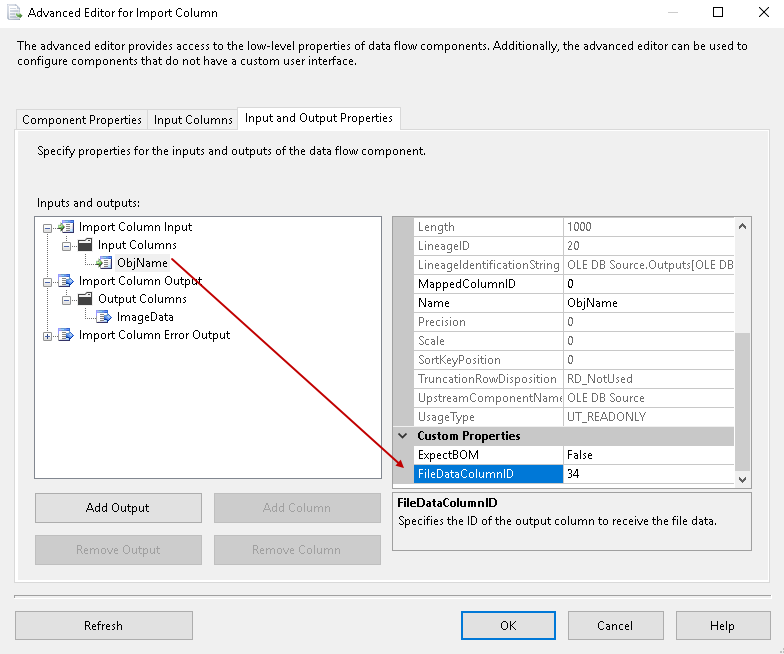Viewport: 784px width, 654px height.
Task: Switch to the Component Properties tab
Action: pyautogui.click(x=82, y=120)
